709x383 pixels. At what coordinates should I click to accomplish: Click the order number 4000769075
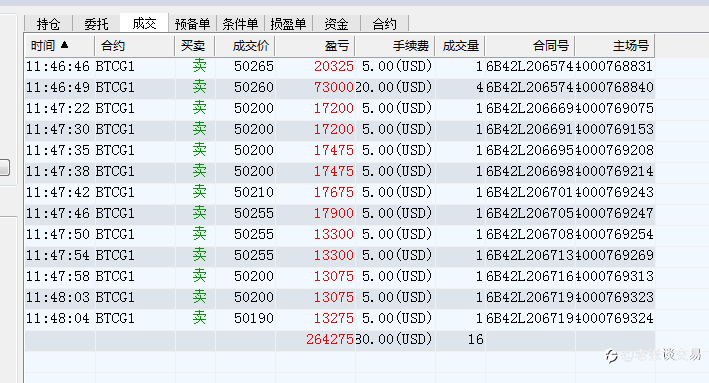tap(614, 109)
